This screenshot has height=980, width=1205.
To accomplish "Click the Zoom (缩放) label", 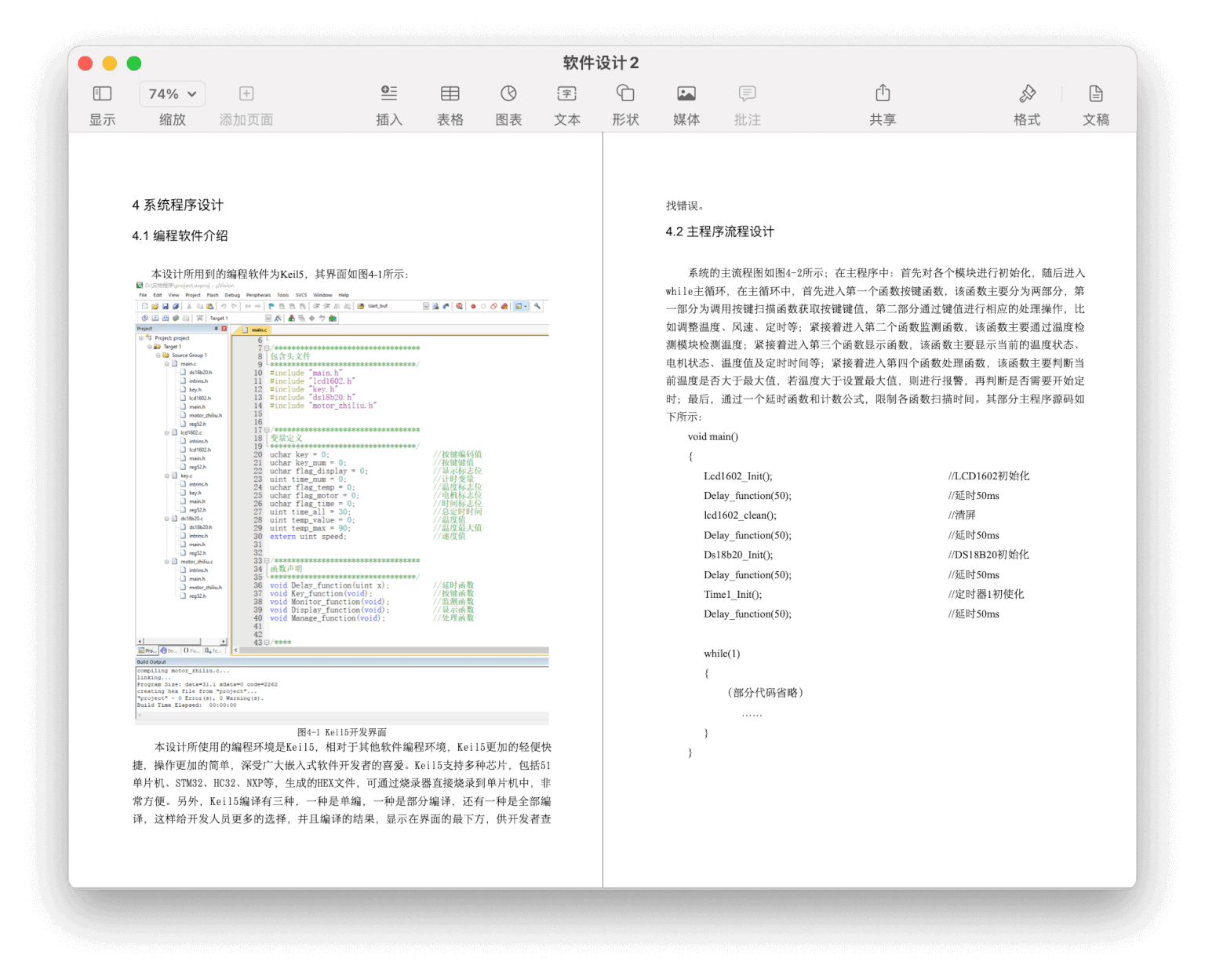I will pyautogui.click(x=172, y=119).
